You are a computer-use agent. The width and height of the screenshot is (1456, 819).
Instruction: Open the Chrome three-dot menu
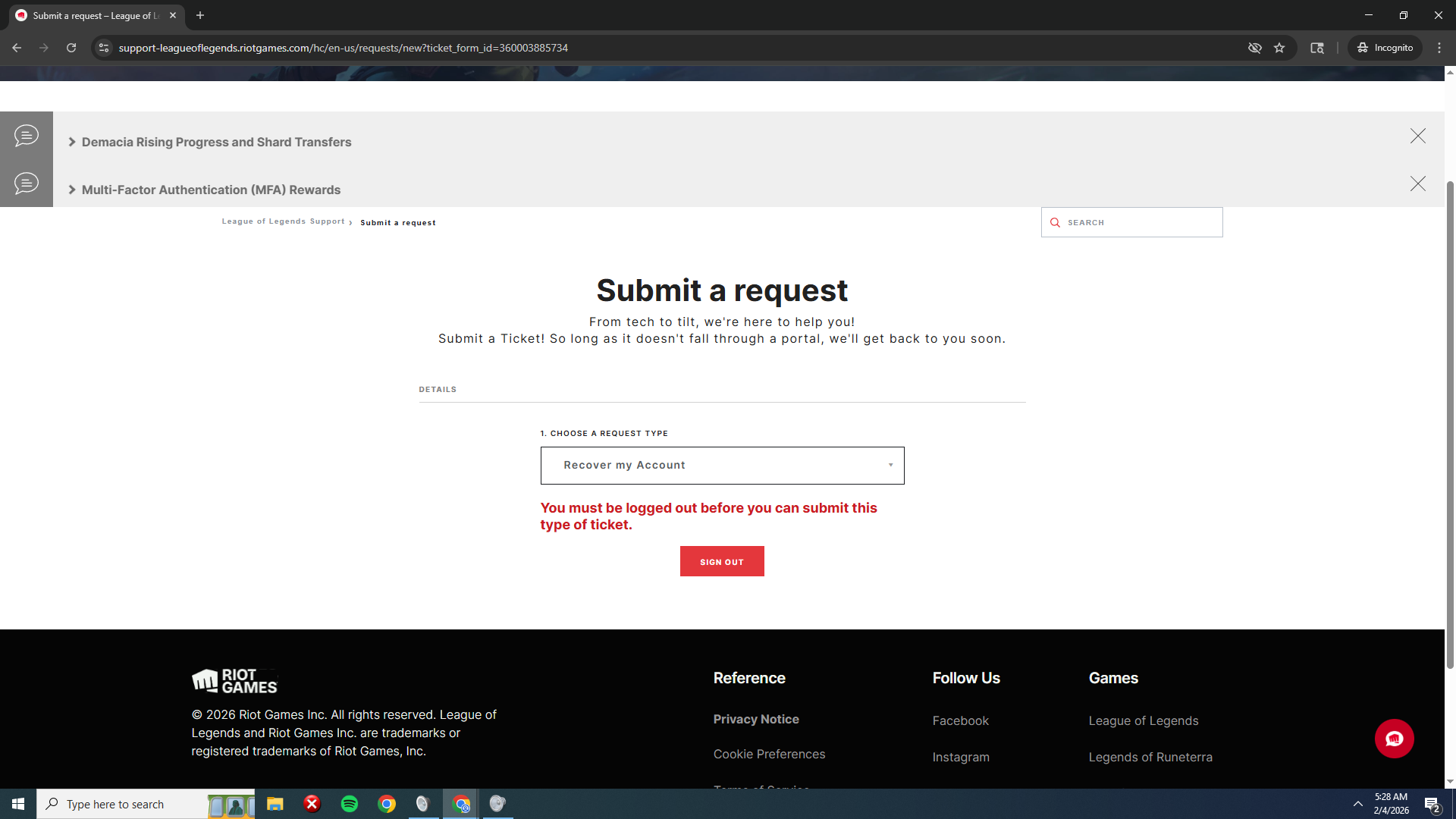tap(1439, 48)
